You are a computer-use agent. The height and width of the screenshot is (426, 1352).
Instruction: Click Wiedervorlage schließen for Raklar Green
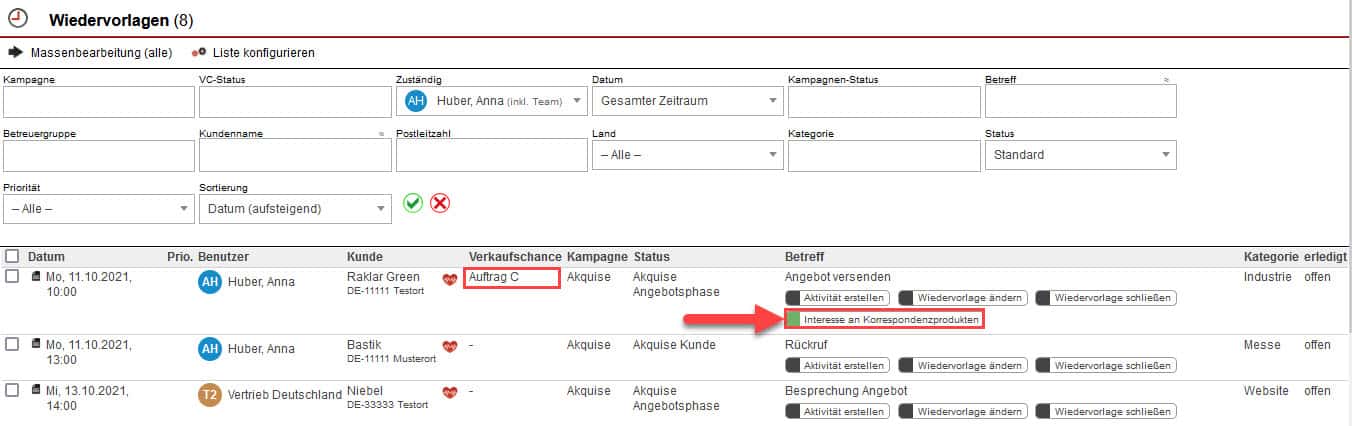(x=1105, y=298)
